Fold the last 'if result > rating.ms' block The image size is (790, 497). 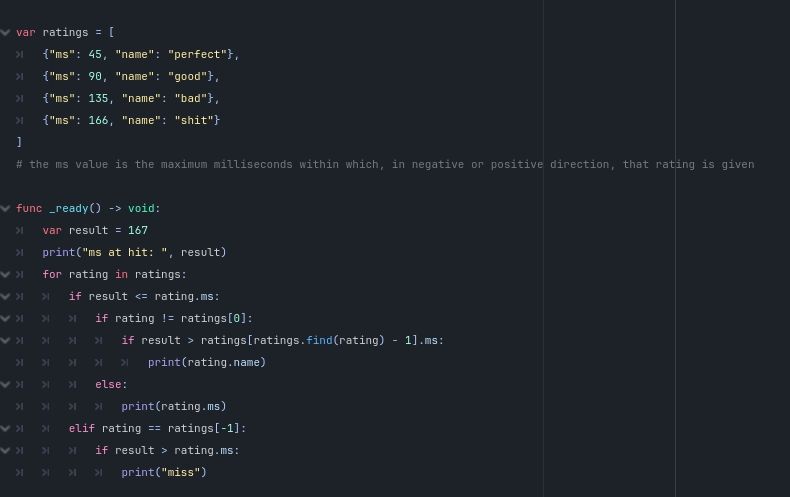[6, 450]
